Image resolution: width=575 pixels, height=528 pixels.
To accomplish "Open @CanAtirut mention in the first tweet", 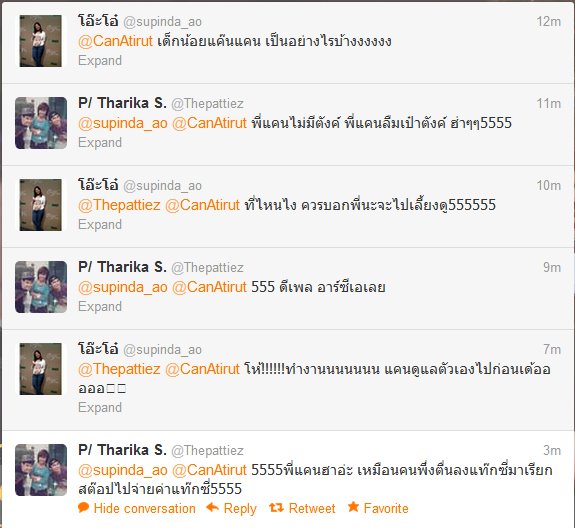I will (115, 41).
